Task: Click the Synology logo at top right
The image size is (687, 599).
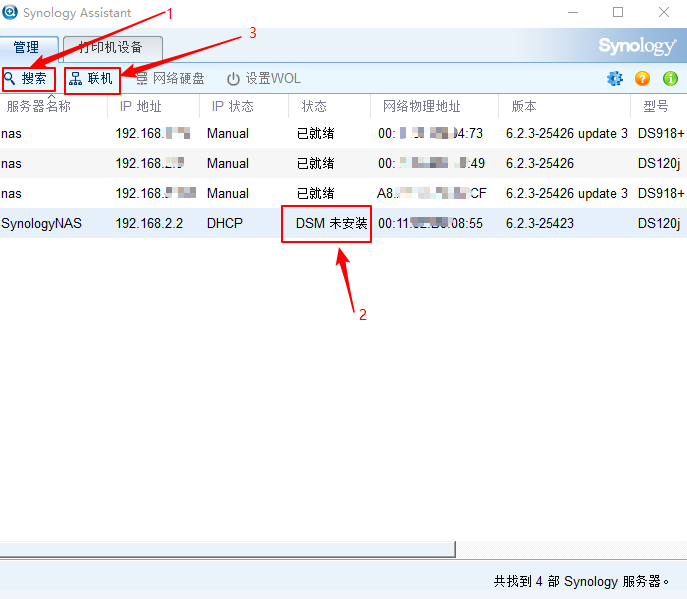Action: (x=637, y=46)
